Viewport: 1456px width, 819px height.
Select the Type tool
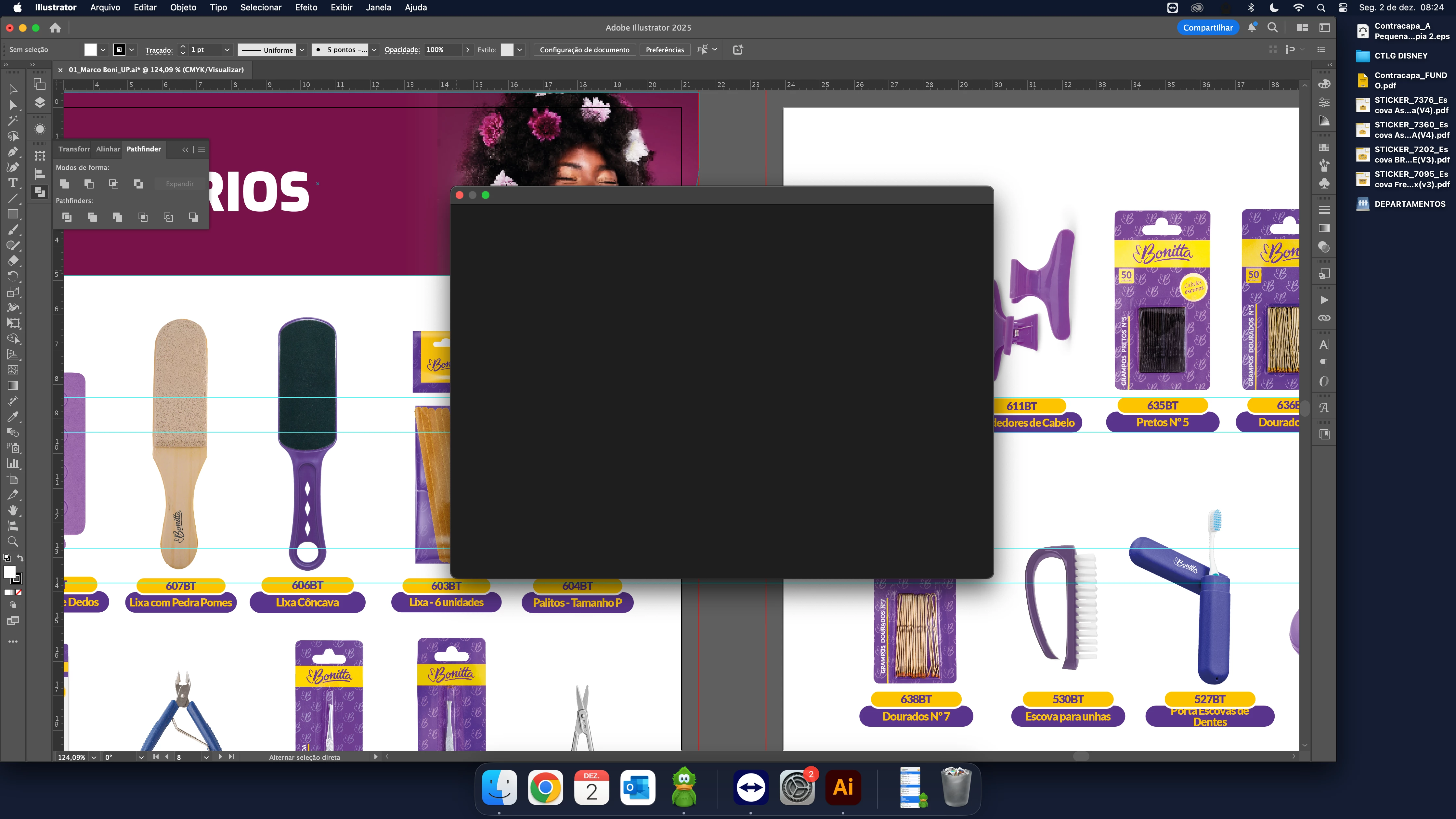[x=12, y=183]
